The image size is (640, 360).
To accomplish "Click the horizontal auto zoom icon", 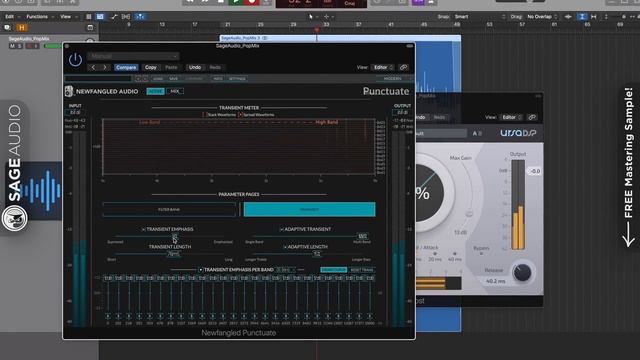I will (593, 17).
